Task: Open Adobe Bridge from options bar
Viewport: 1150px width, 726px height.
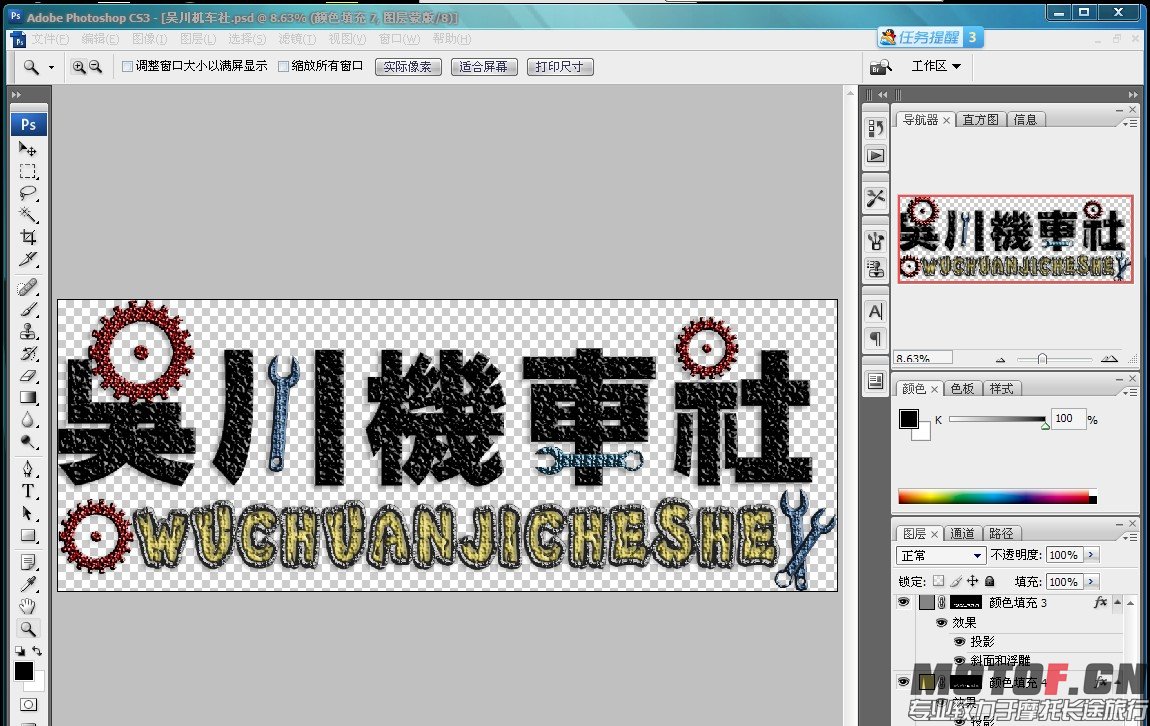Action: [x=880, y=67]
